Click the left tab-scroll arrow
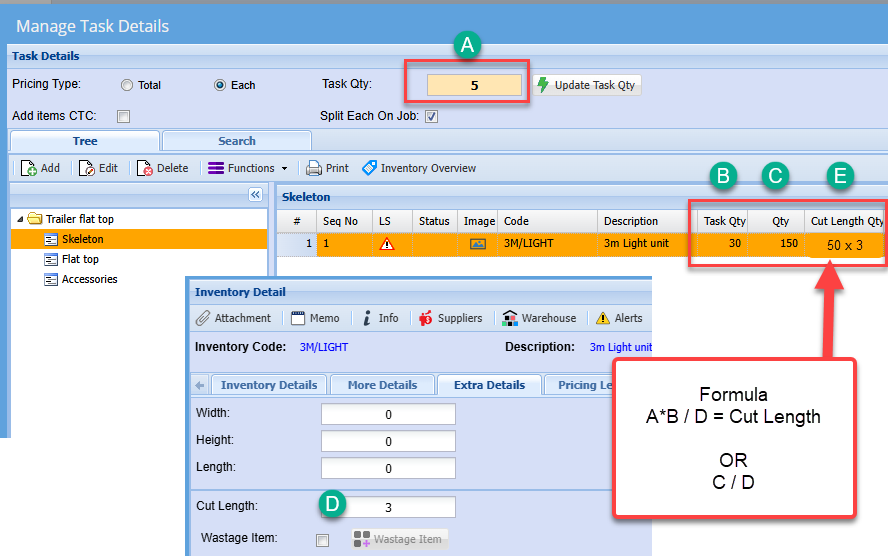Viewport: 888px width, 556px height. coord(200,385)
